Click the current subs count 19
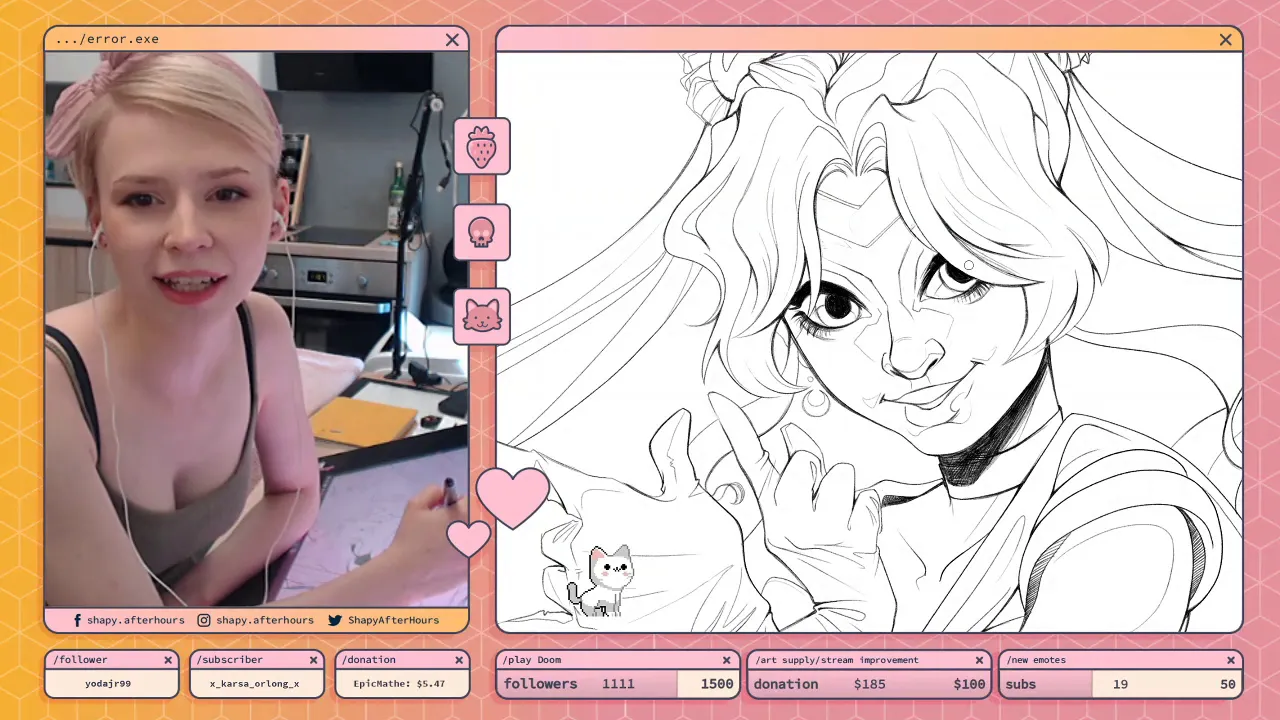1280x720 pixels. click(x=1120, y=684)
